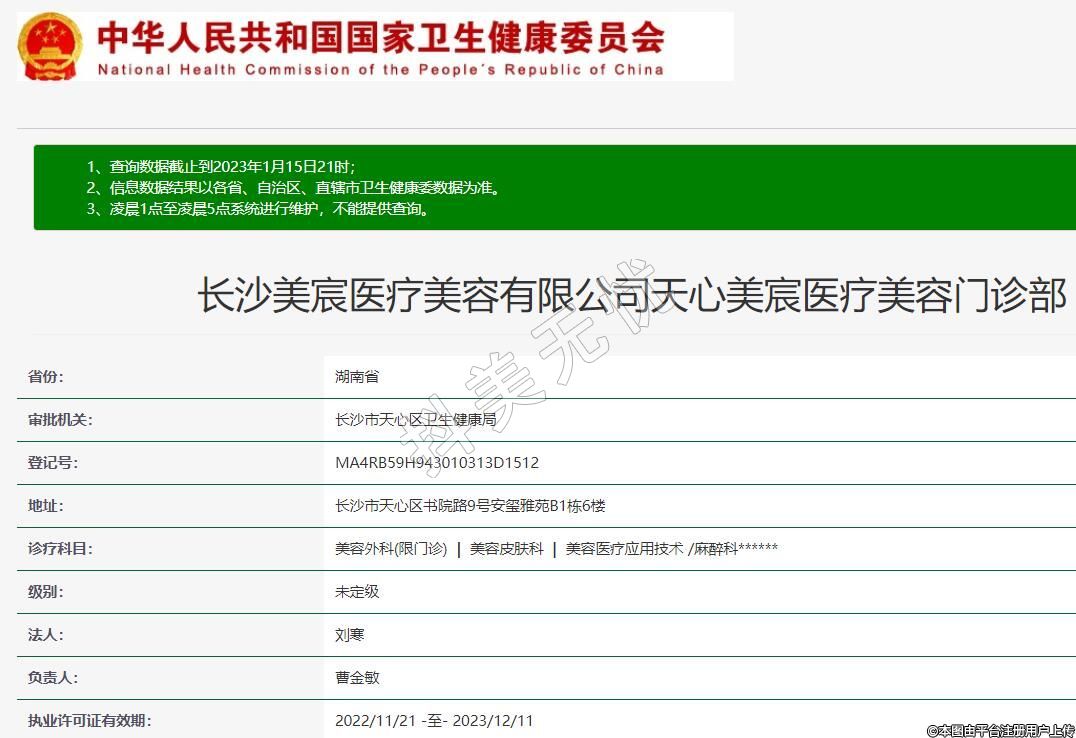Click the responsible person name 曹金敏
This screenshot has width=1076, height=738.
point(357,678)
